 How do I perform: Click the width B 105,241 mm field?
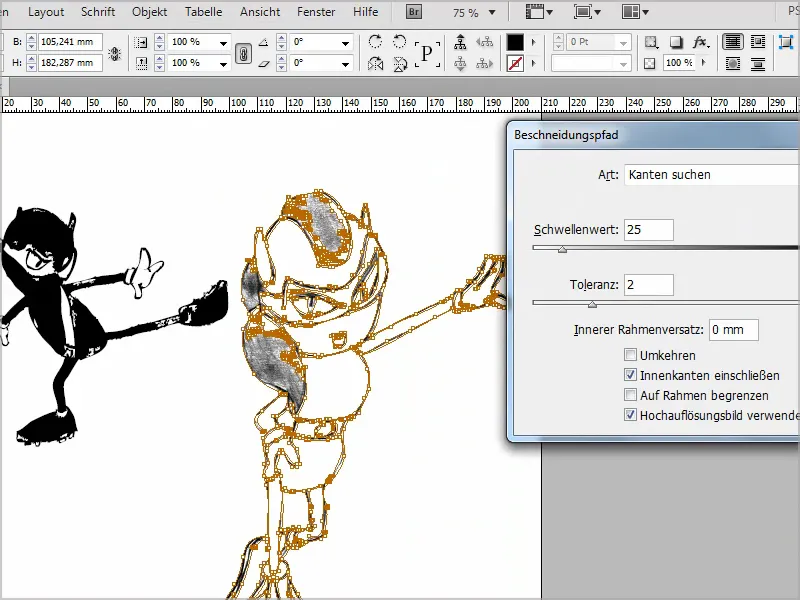click(x=70, y=42)
